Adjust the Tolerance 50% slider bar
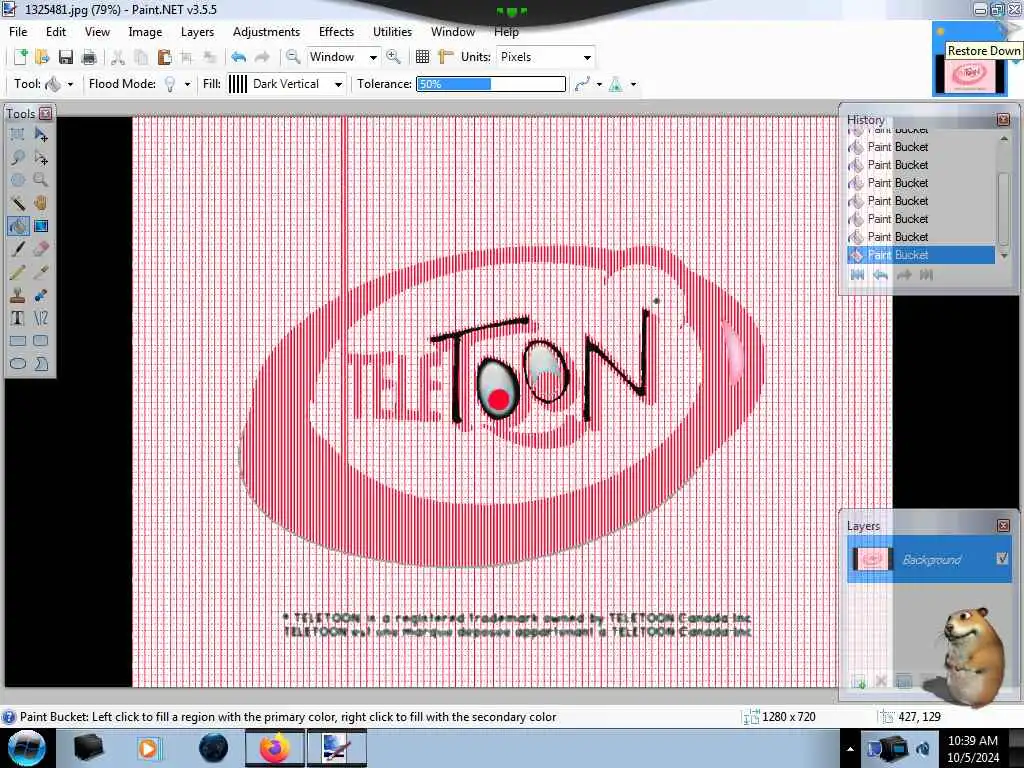1024x768 pixels. 491,84
